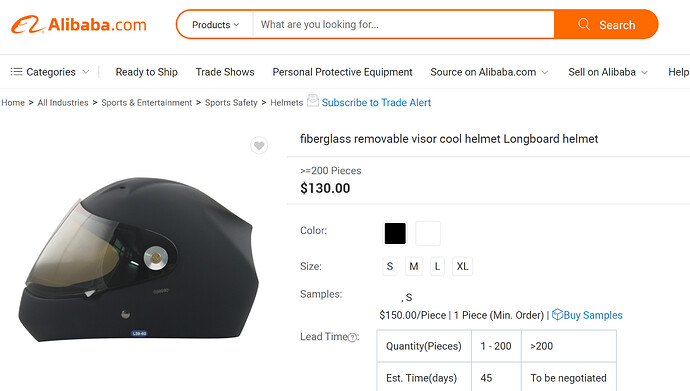This screenshot has height=391, width=690.
Task: Select size S option
Action: tap(389, 266)
